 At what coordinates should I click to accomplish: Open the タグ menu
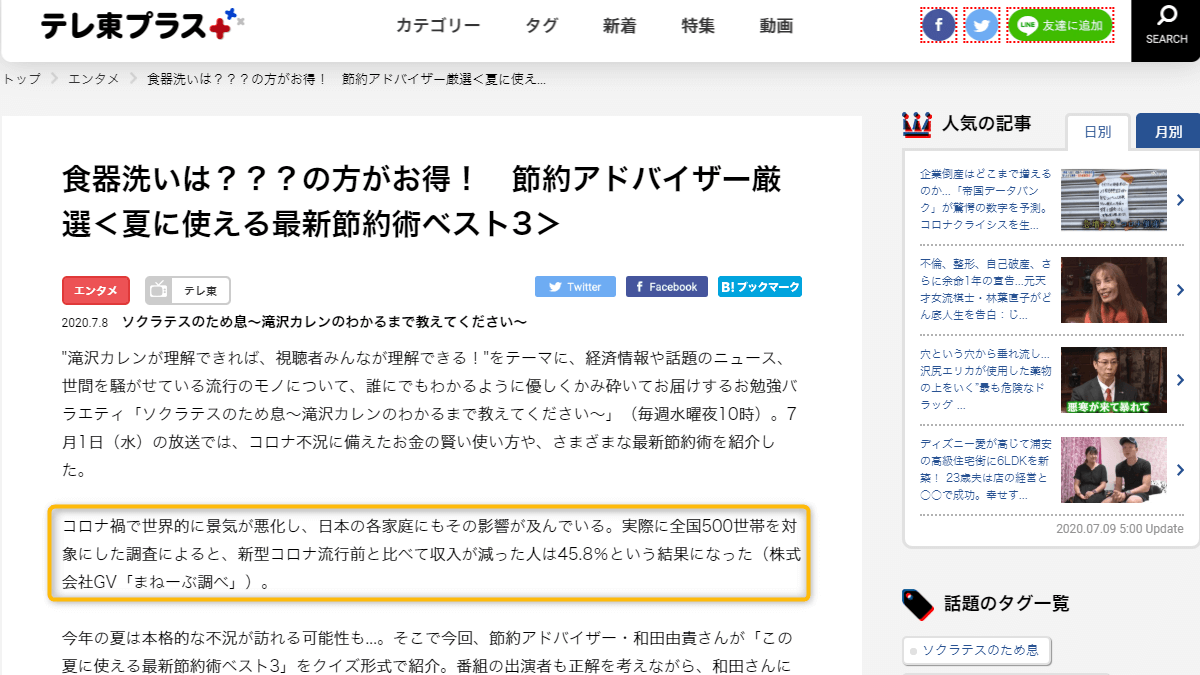[x=542, y=27]
